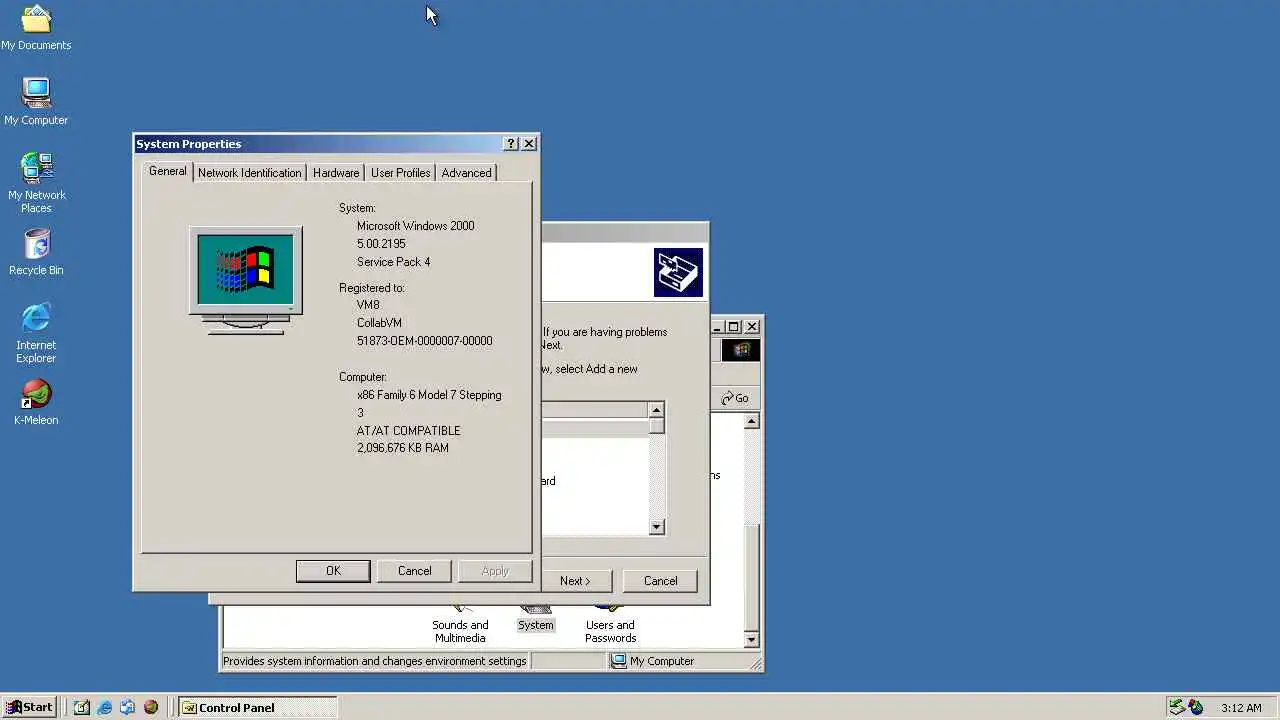Click the monitor image in System Properties
The width and height of the screenshot is (1280, 720).
click(x=245, y=280)
